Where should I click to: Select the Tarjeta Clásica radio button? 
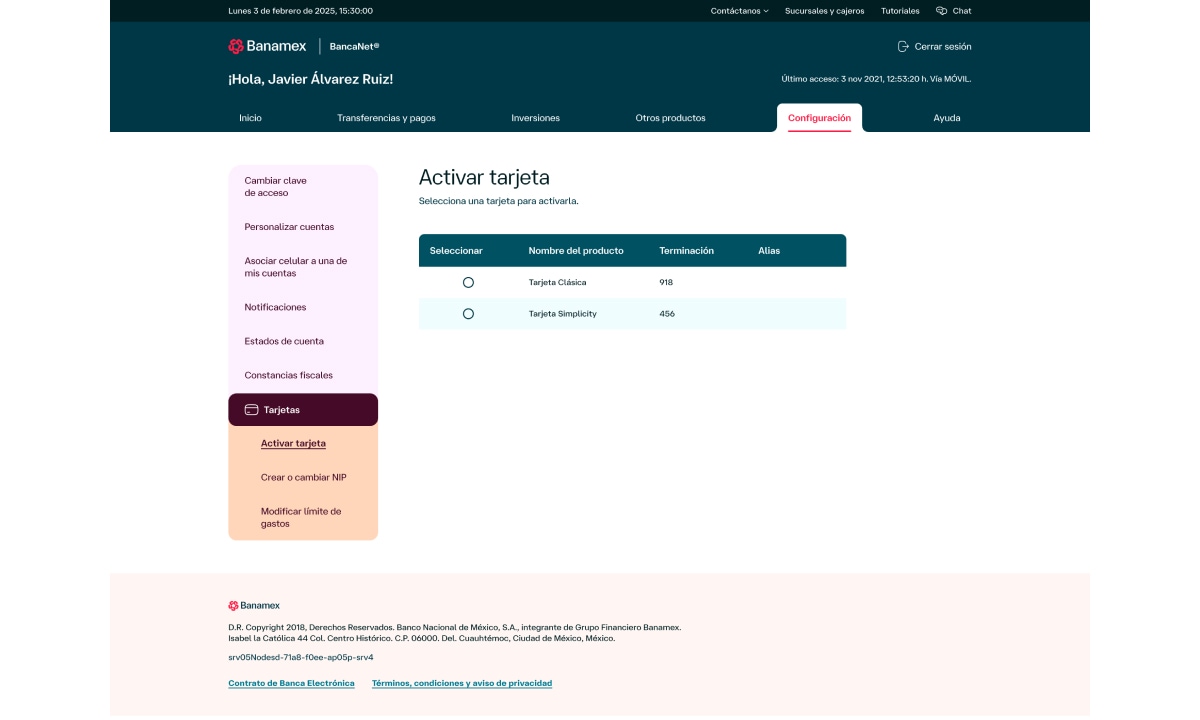468,282
